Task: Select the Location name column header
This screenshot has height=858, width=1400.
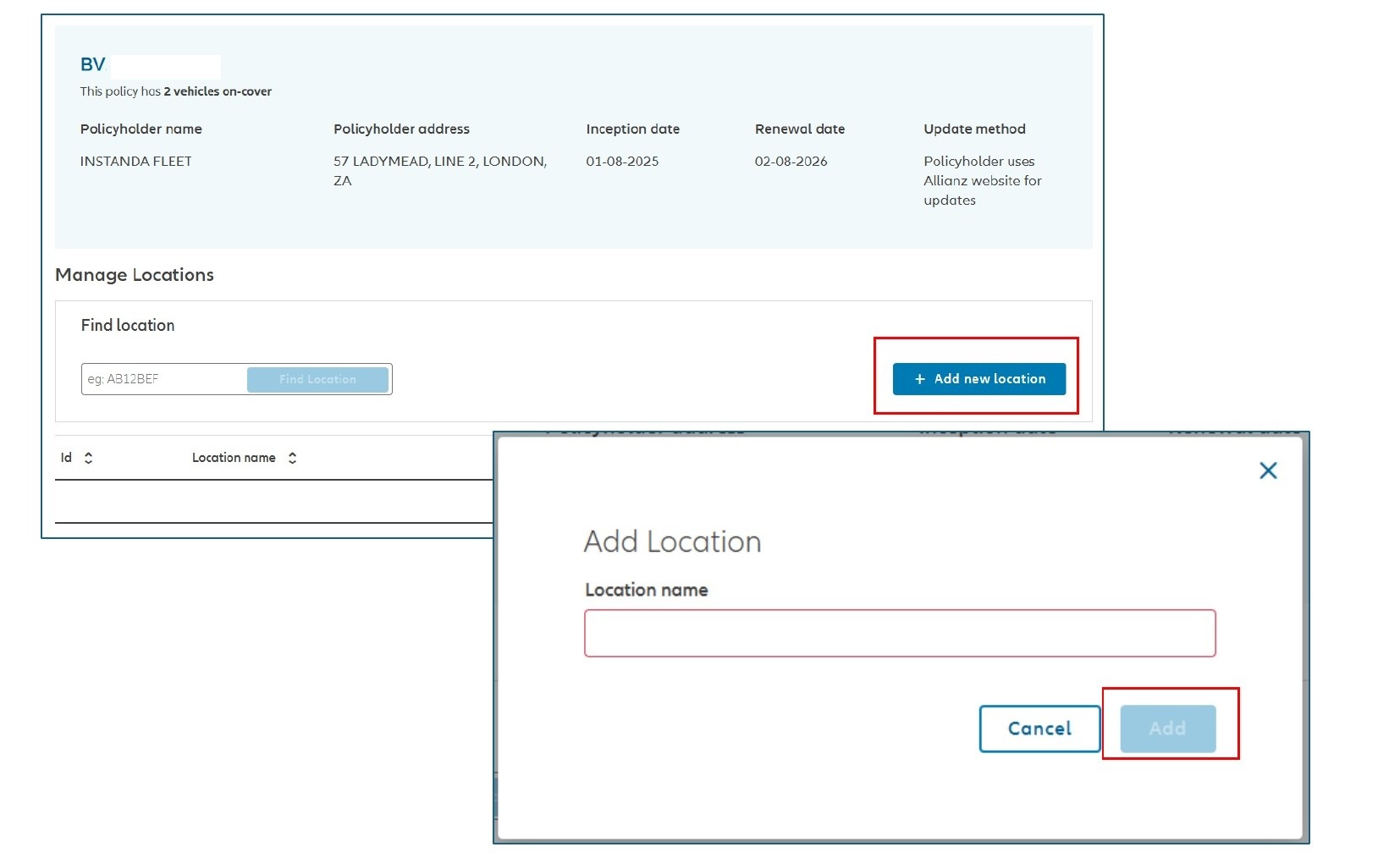Action: pyautogui.click(x=234, y=458)
